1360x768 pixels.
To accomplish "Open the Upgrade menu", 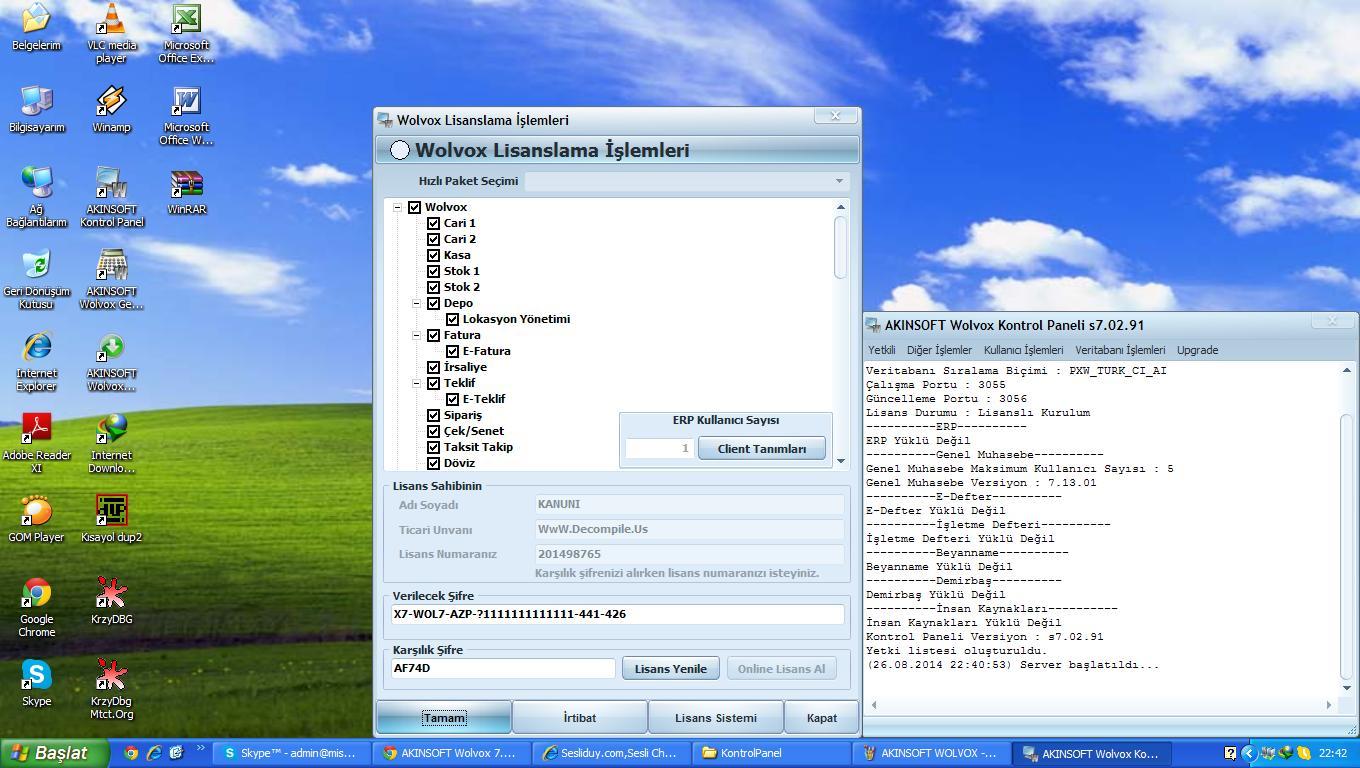I will tap(1197, 350).
